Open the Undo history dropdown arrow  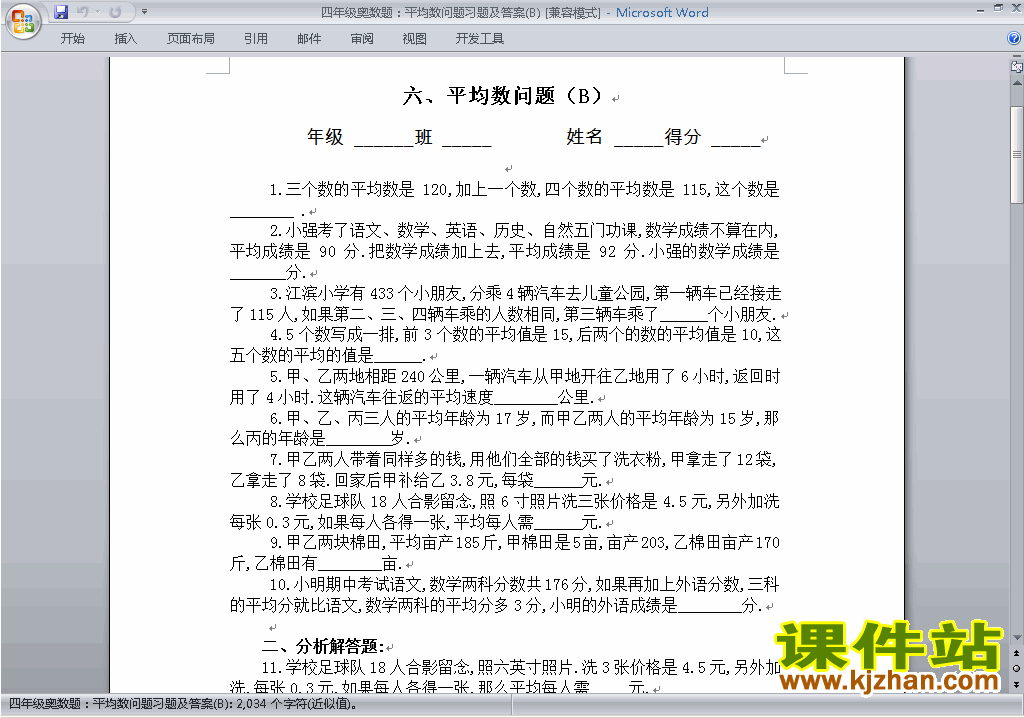(x=97, y=12)
